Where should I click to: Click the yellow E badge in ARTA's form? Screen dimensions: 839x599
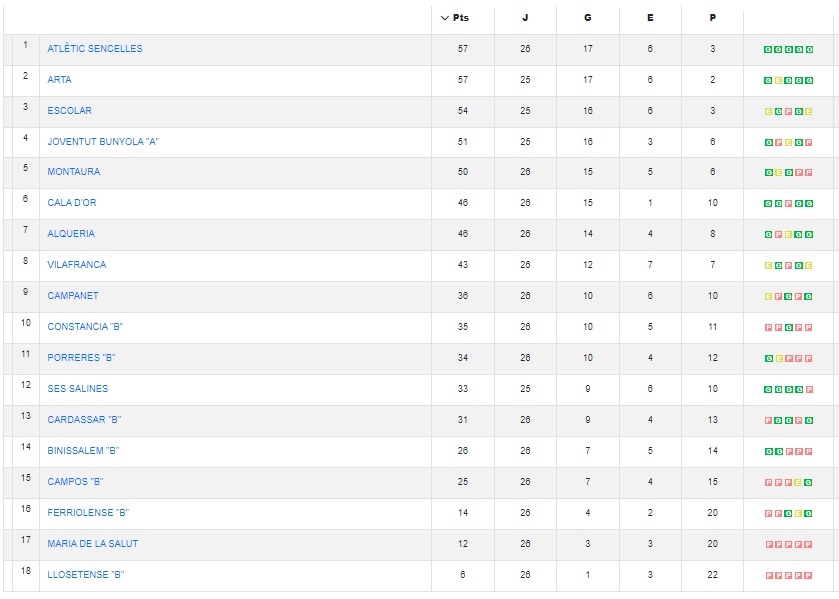(778, 80)
